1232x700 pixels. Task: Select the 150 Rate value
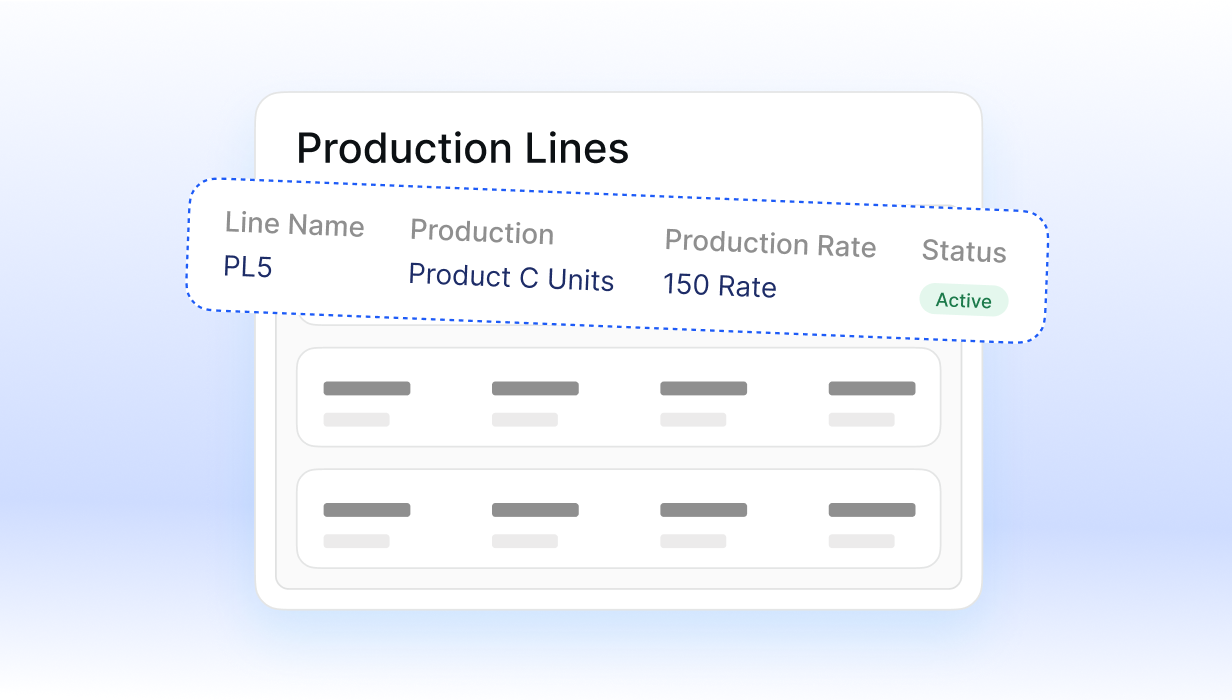click(720, 286)
